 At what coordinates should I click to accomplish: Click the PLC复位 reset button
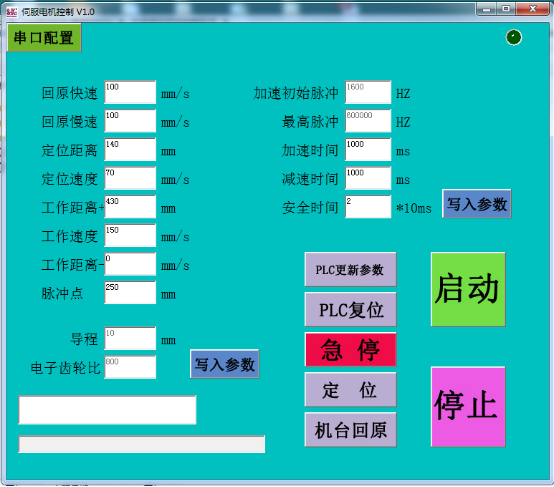coord(350,309)
